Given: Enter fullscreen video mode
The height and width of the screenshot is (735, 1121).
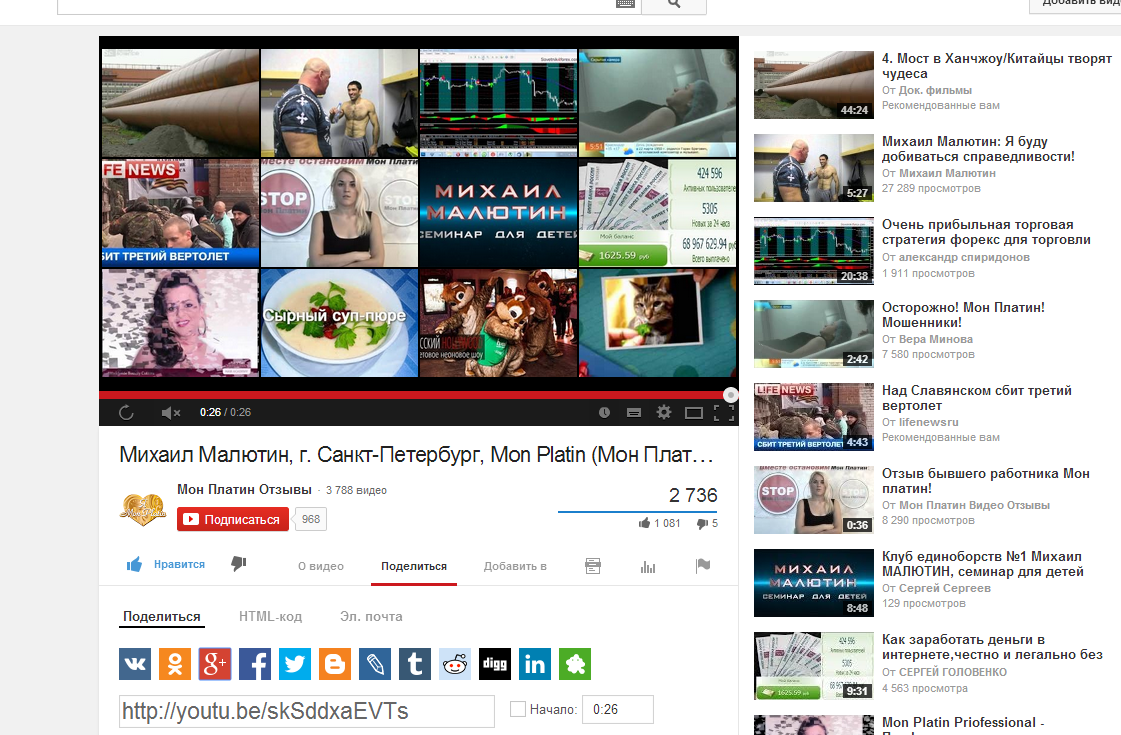Looking at the screenshot, I should point(724,413).
